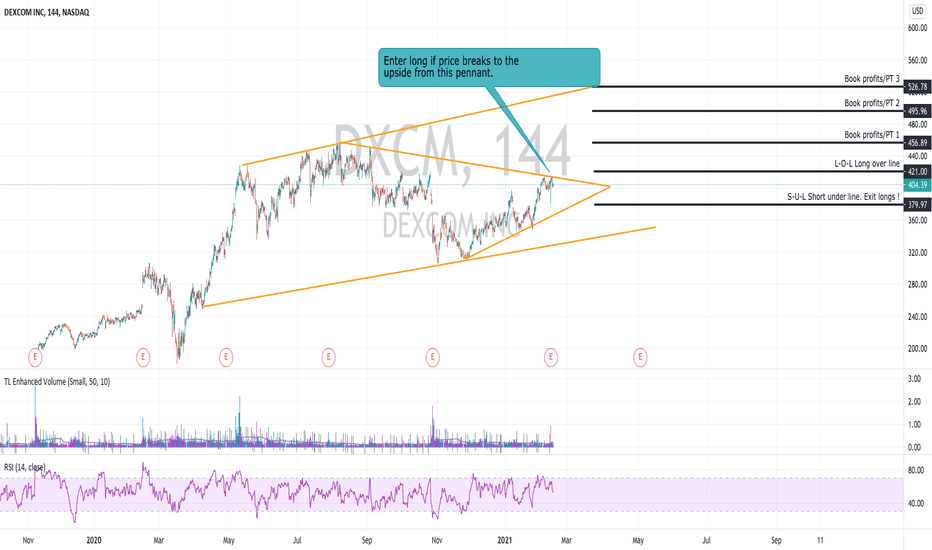The width and height of the screenshot is (932, 550).
Task: Click the 421.00 price tag
Action: click(917, 172)
